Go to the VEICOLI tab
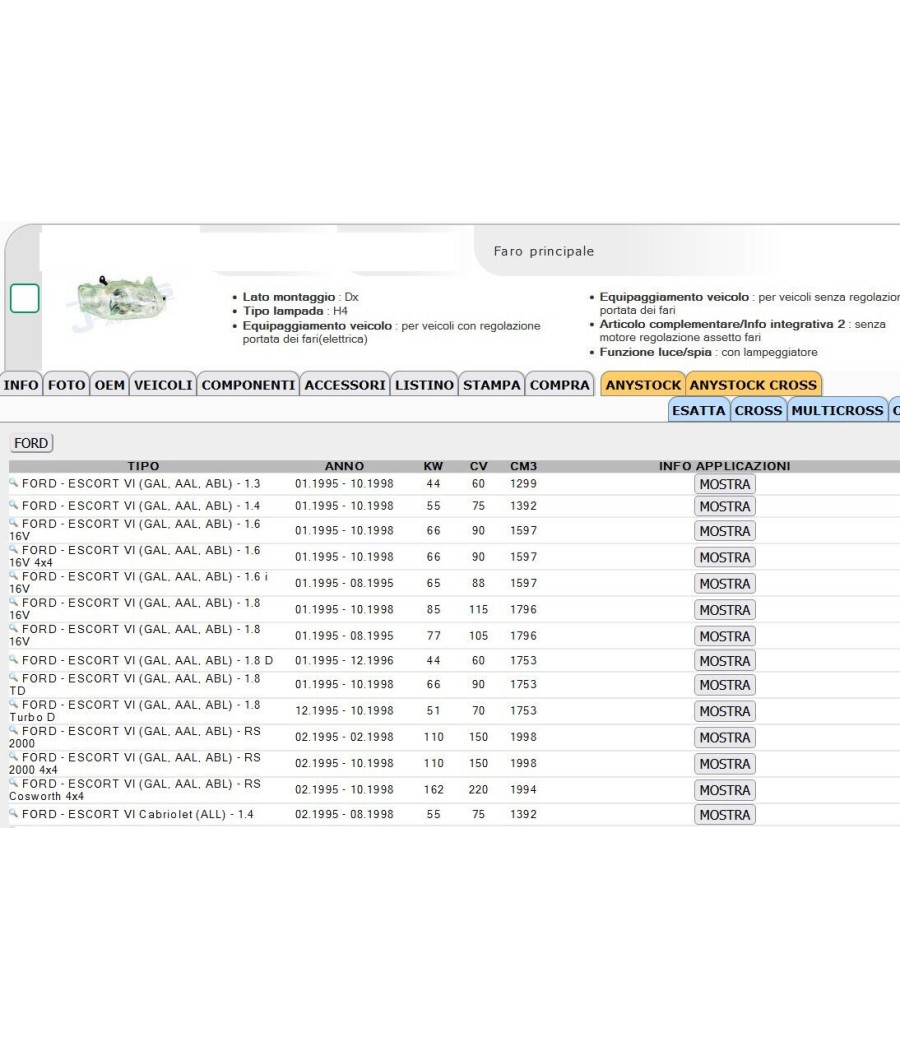The image size is (900, 1050). 163,385
